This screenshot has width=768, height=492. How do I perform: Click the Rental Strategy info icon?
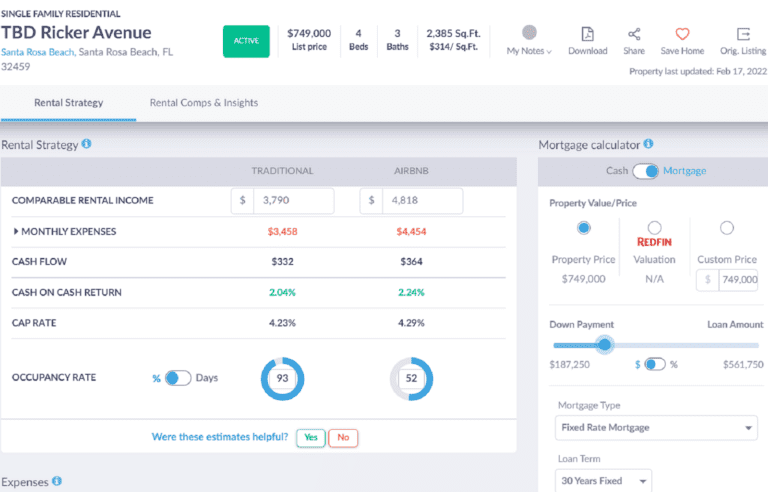tap(86, 144)
